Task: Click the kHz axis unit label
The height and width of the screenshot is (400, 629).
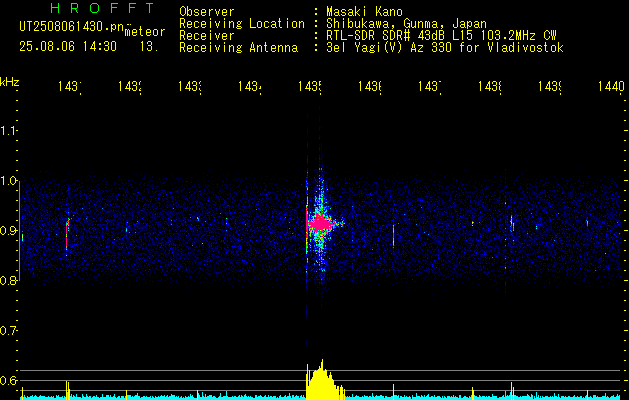Action: (10, 82)
